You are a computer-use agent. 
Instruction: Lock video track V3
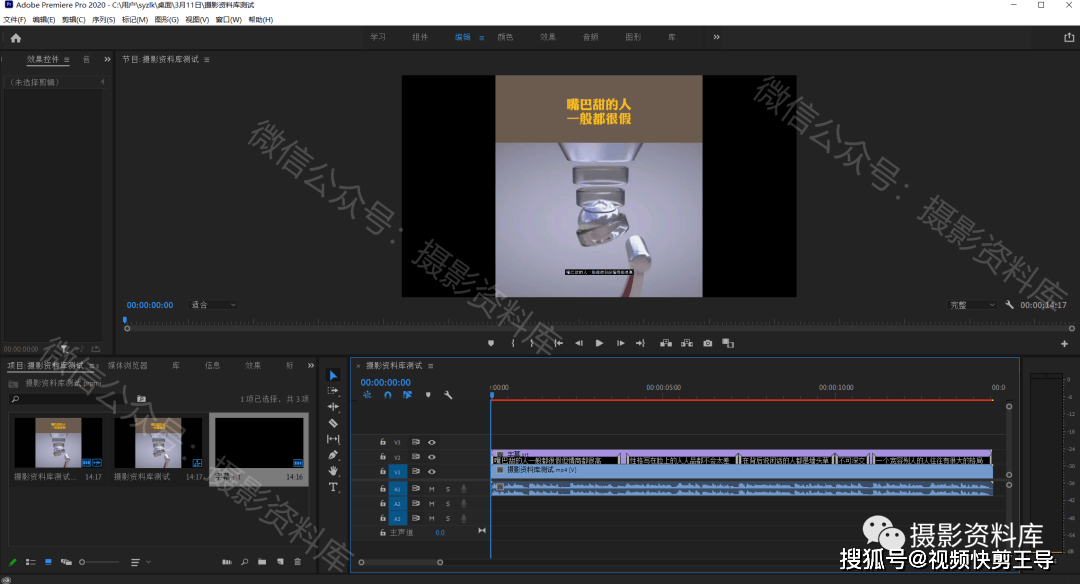pos(382,441)
